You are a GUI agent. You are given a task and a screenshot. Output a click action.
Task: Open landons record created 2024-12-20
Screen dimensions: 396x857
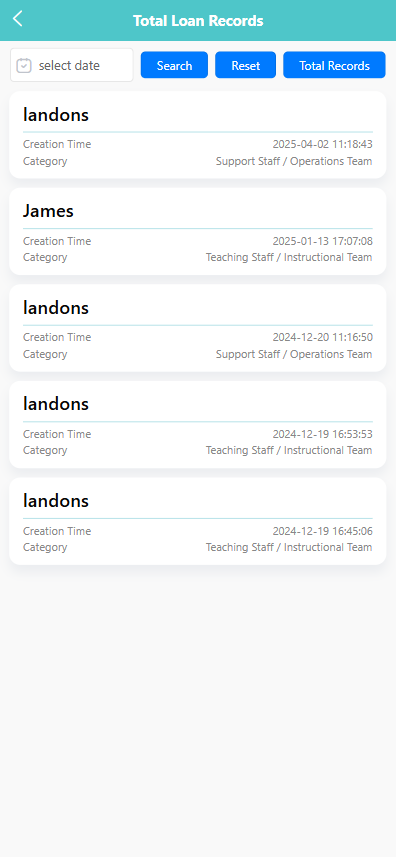198,328
